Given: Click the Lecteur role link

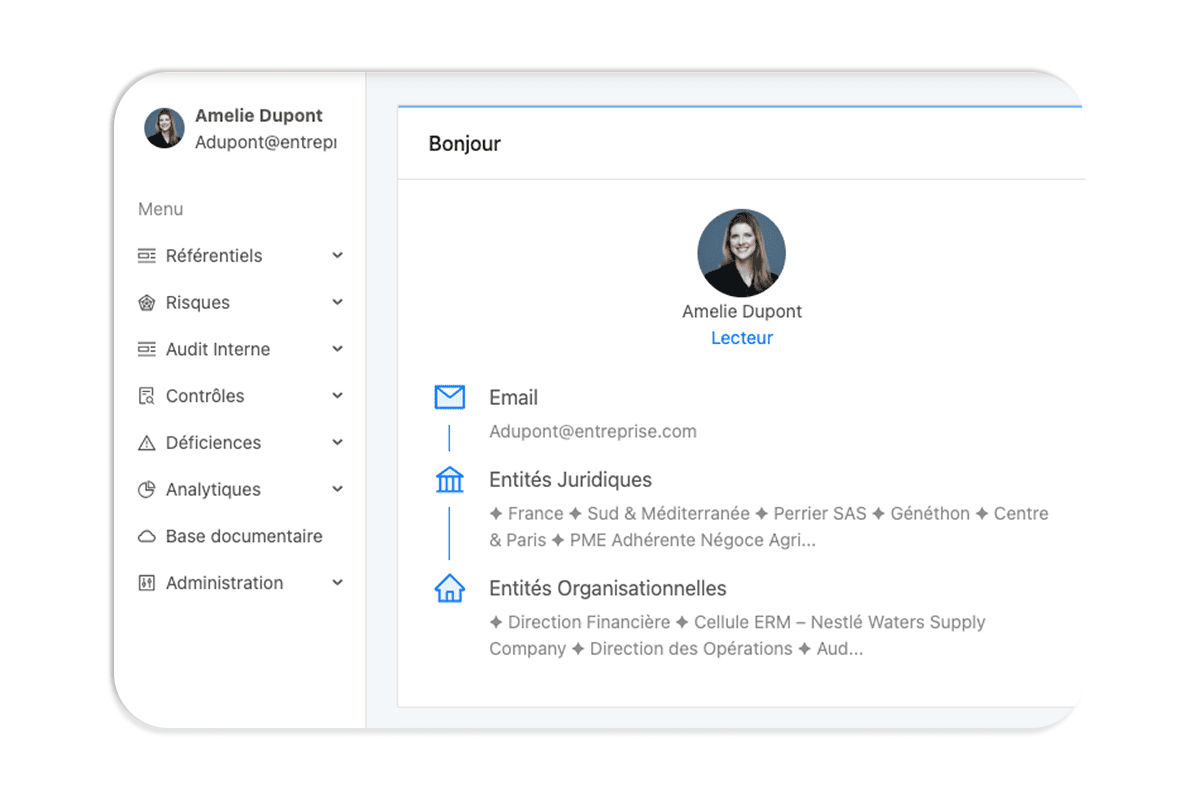Looking at the screenshot, I should click(741, 338).
